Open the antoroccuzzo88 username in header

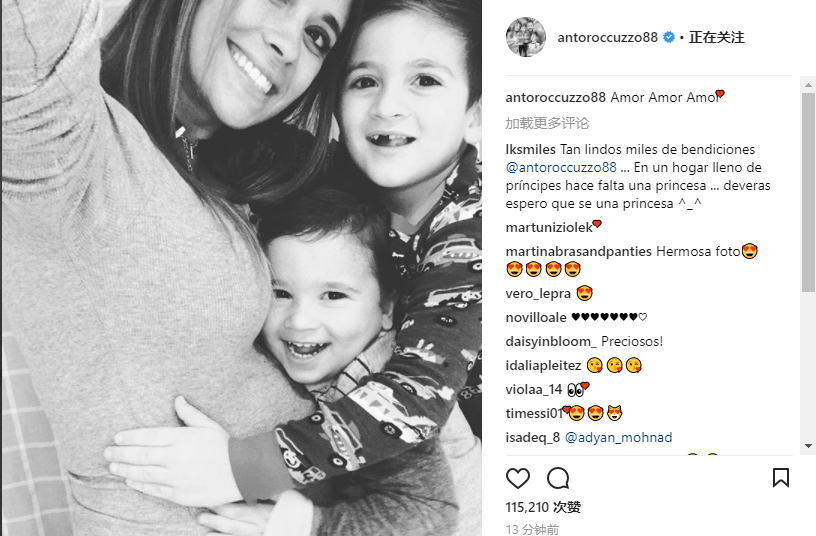607,37
